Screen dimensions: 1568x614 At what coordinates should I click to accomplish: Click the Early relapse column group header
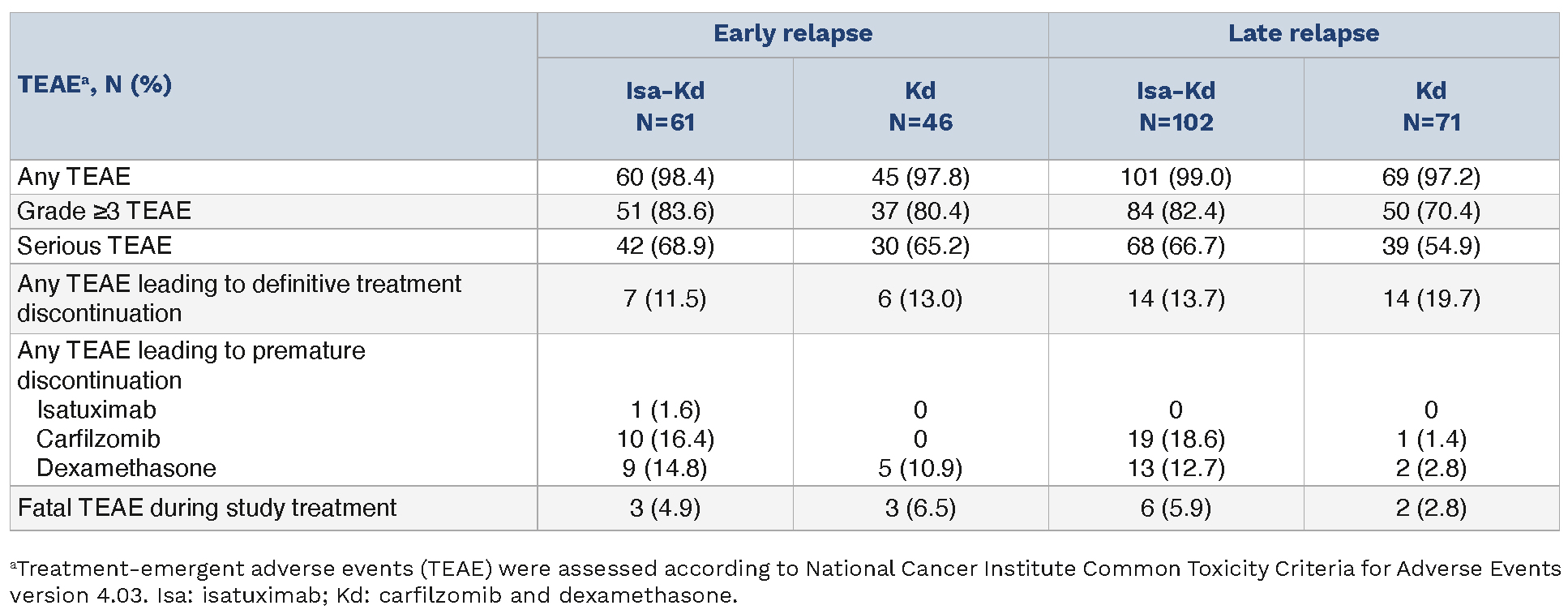[792, 34]
